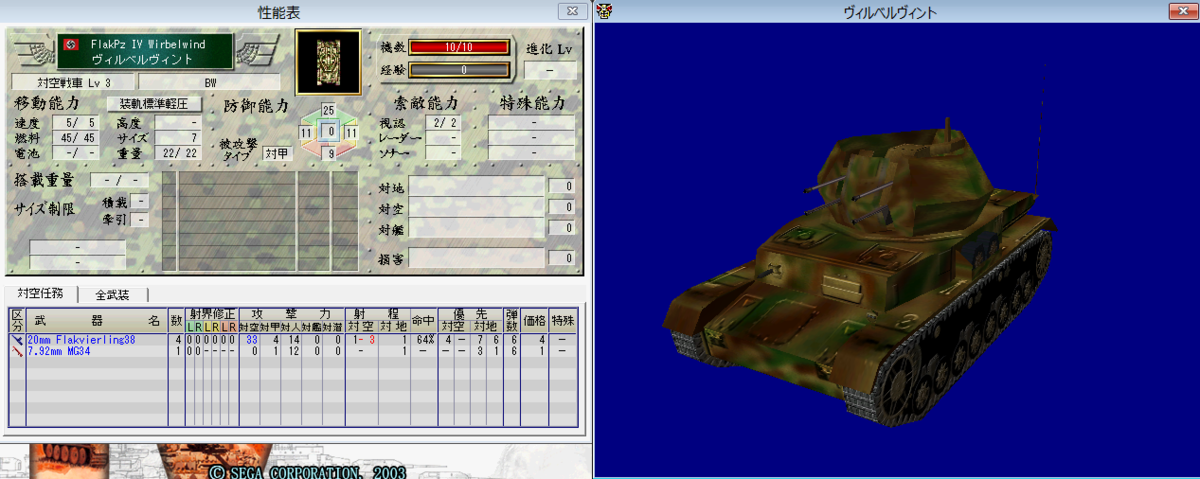The image size is (1200, 479).
Task: Click the armor hexagon defense diagram
Action: point(330,132)
